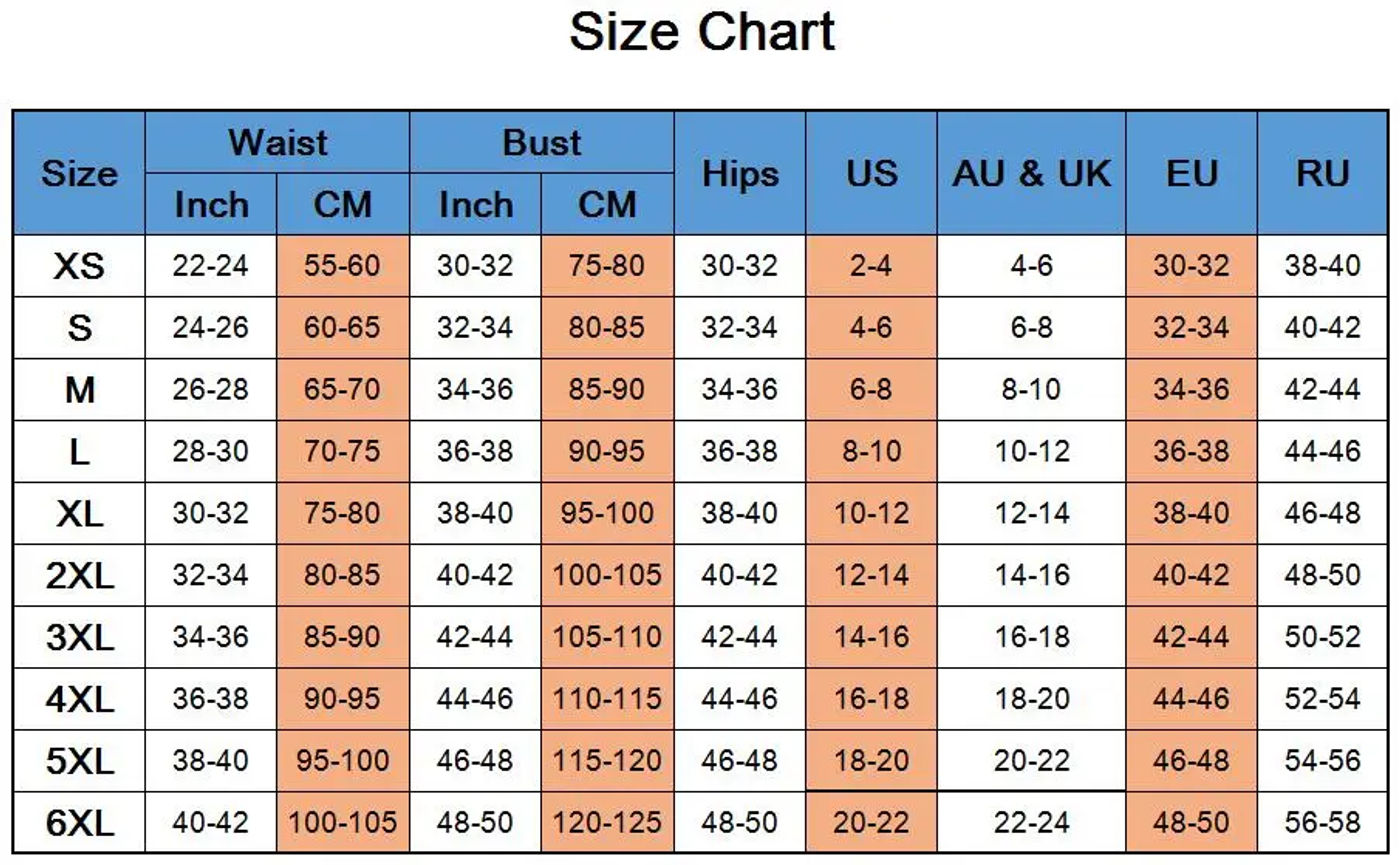This screenshot has height=865, width=1400.
Task: Click the Size Chart title
Action: [702, 31]
